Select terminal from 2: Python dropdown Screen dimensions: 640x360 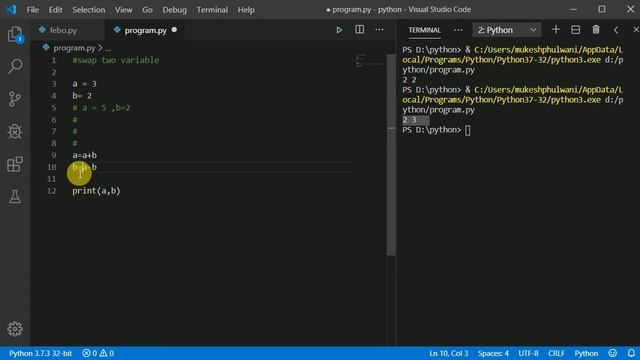tap(507, 30)
